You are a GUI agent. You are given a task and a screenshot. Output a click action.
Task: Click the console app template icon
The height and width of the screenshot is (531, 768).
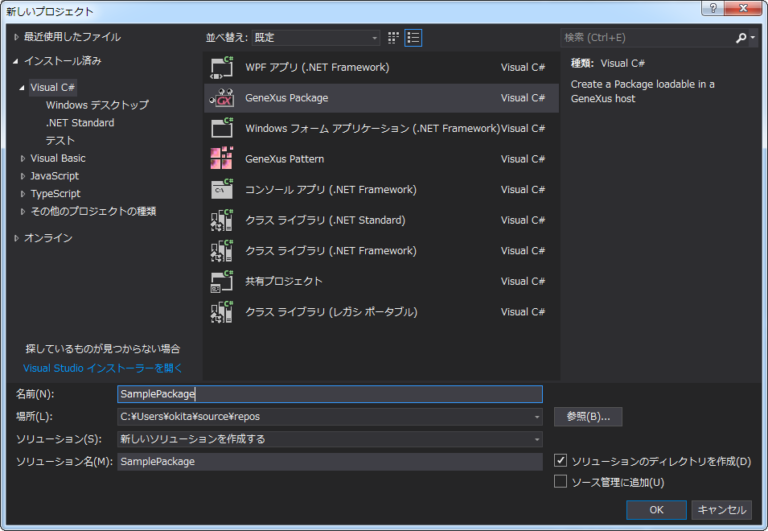pyautogui.click(x=221, y=190)
